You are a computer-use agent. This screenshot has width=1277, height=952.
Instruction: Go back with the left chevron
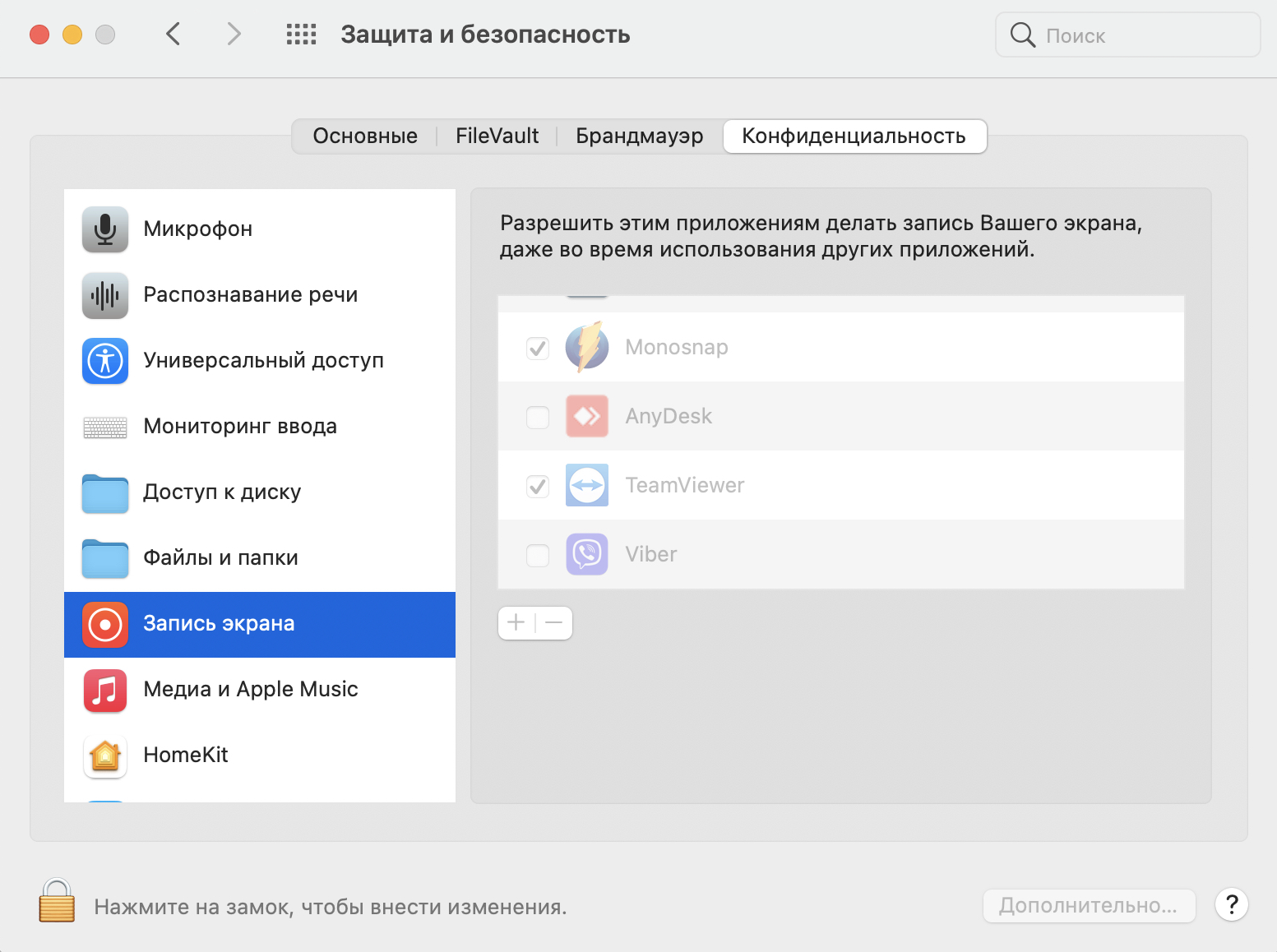tap(173, 35)
